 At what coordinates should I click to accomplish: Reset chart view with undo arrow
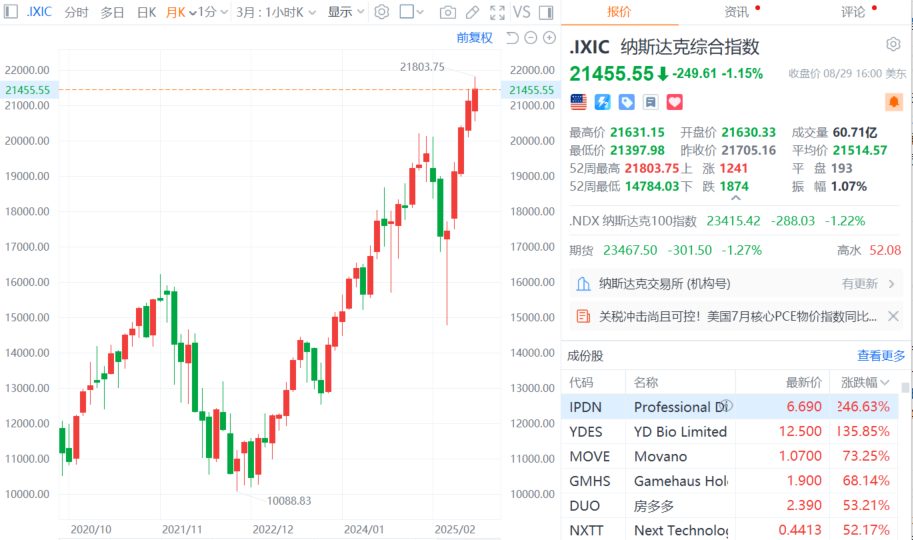(512, 38)
